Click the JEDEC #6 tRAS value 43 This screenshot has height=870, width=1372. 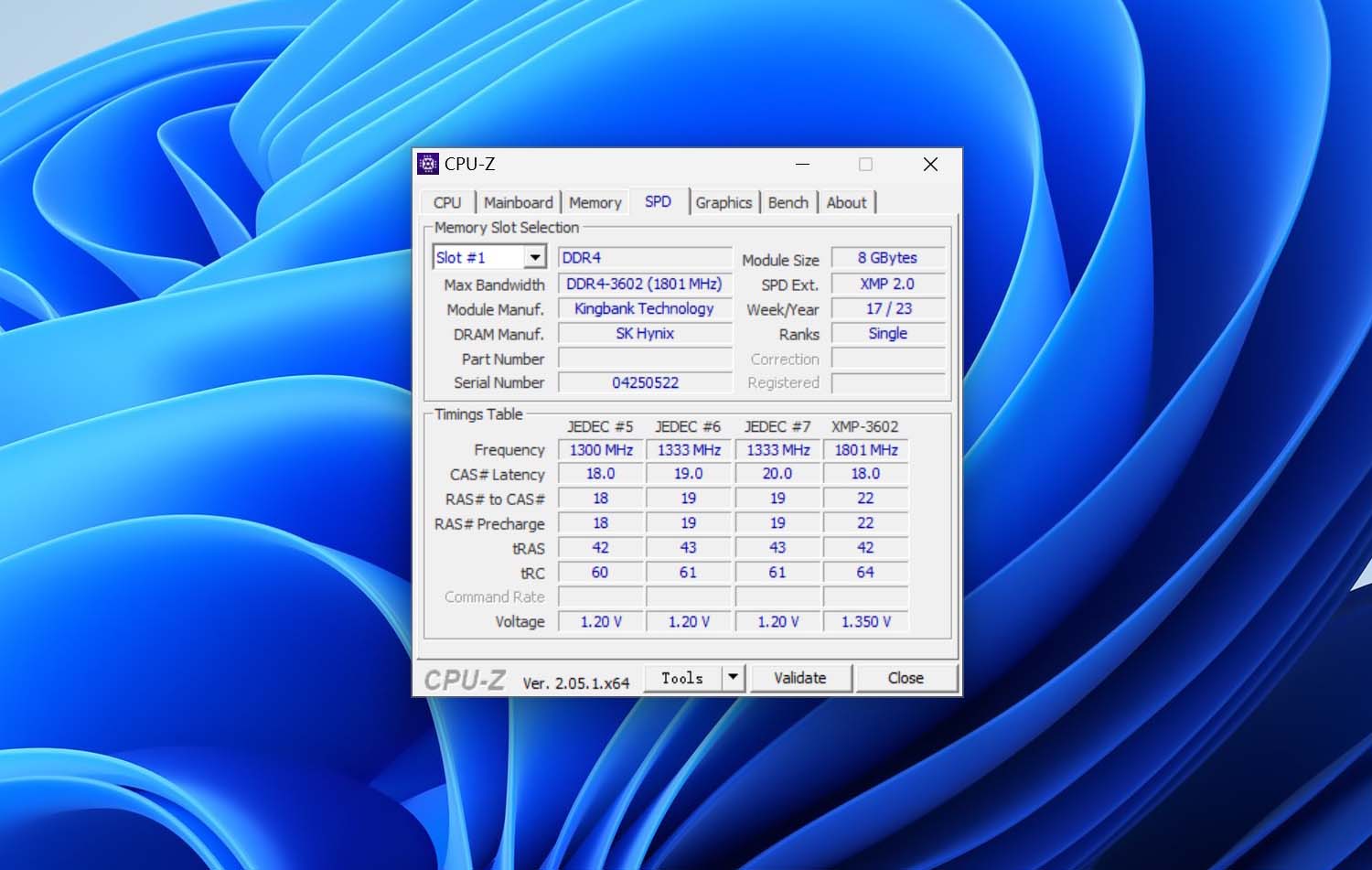(x=689, y=548)
